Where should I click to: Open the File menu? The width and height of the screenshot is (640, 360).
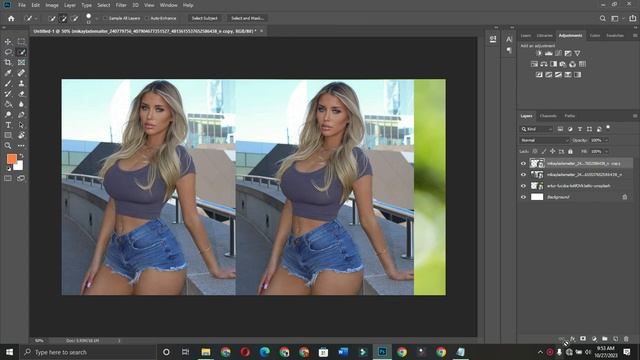tap(22, 5)
